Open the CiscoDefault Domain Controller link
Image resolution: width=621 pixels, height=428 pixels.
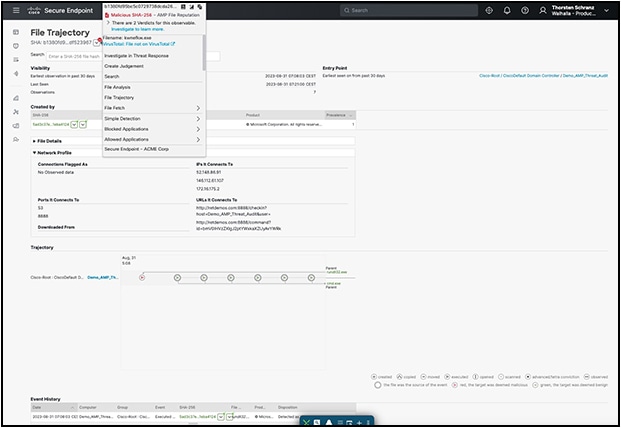coord(531,76)
